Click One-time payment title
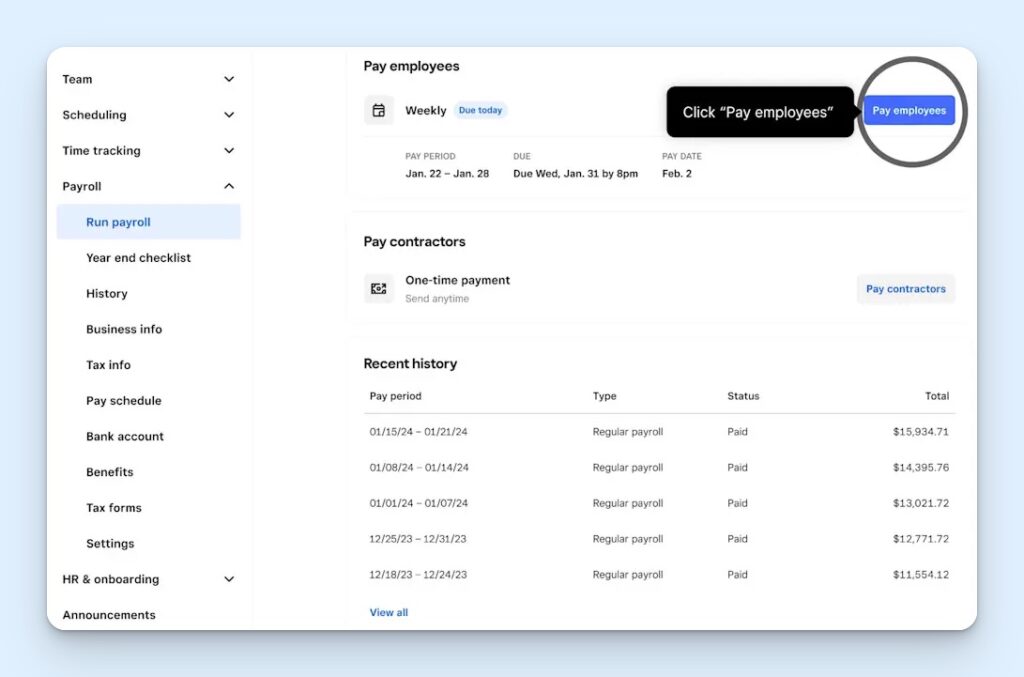 [457, 280]
